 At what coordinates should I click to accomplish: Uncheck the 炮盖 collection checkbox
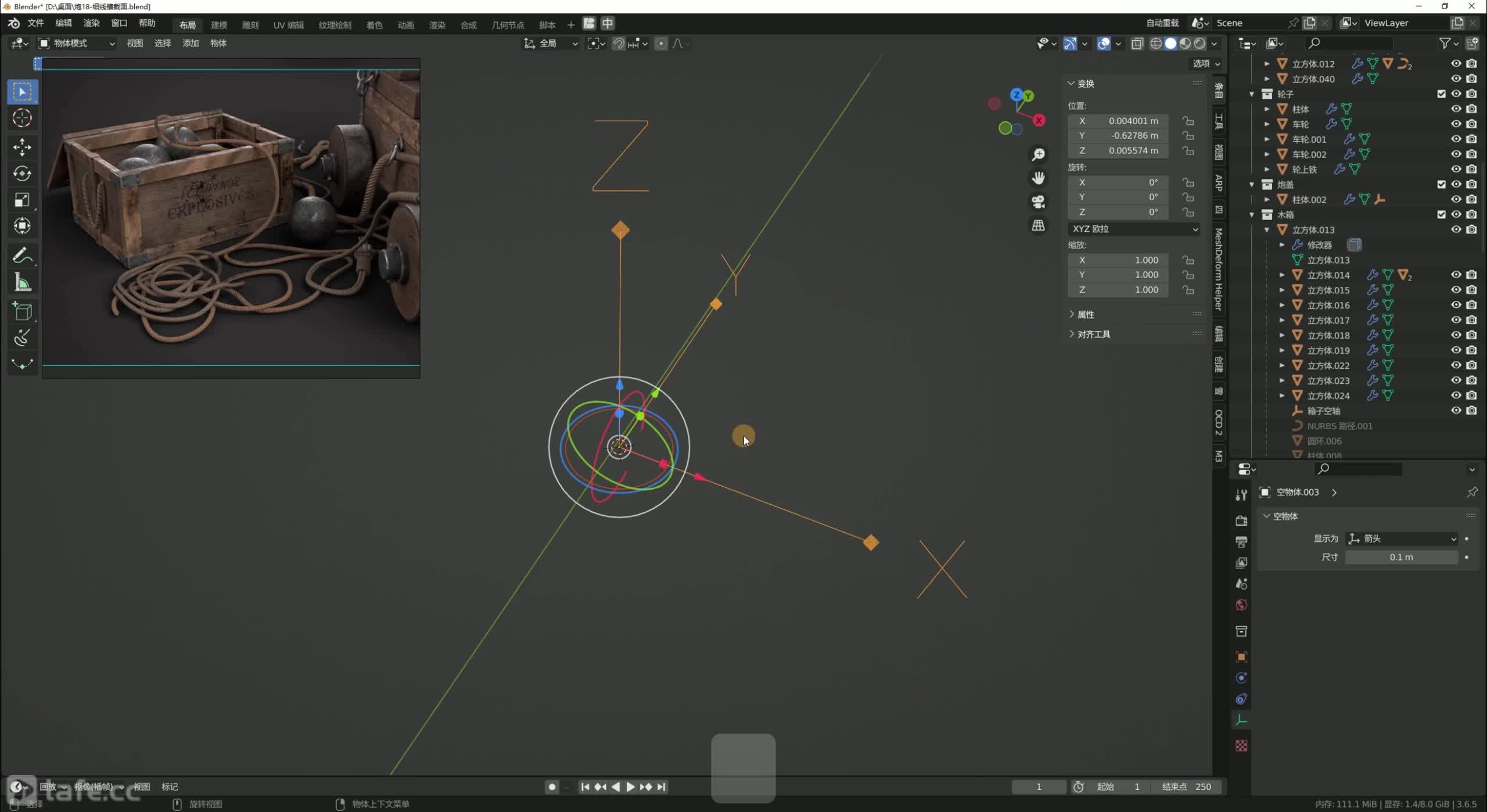point(1441,185)
